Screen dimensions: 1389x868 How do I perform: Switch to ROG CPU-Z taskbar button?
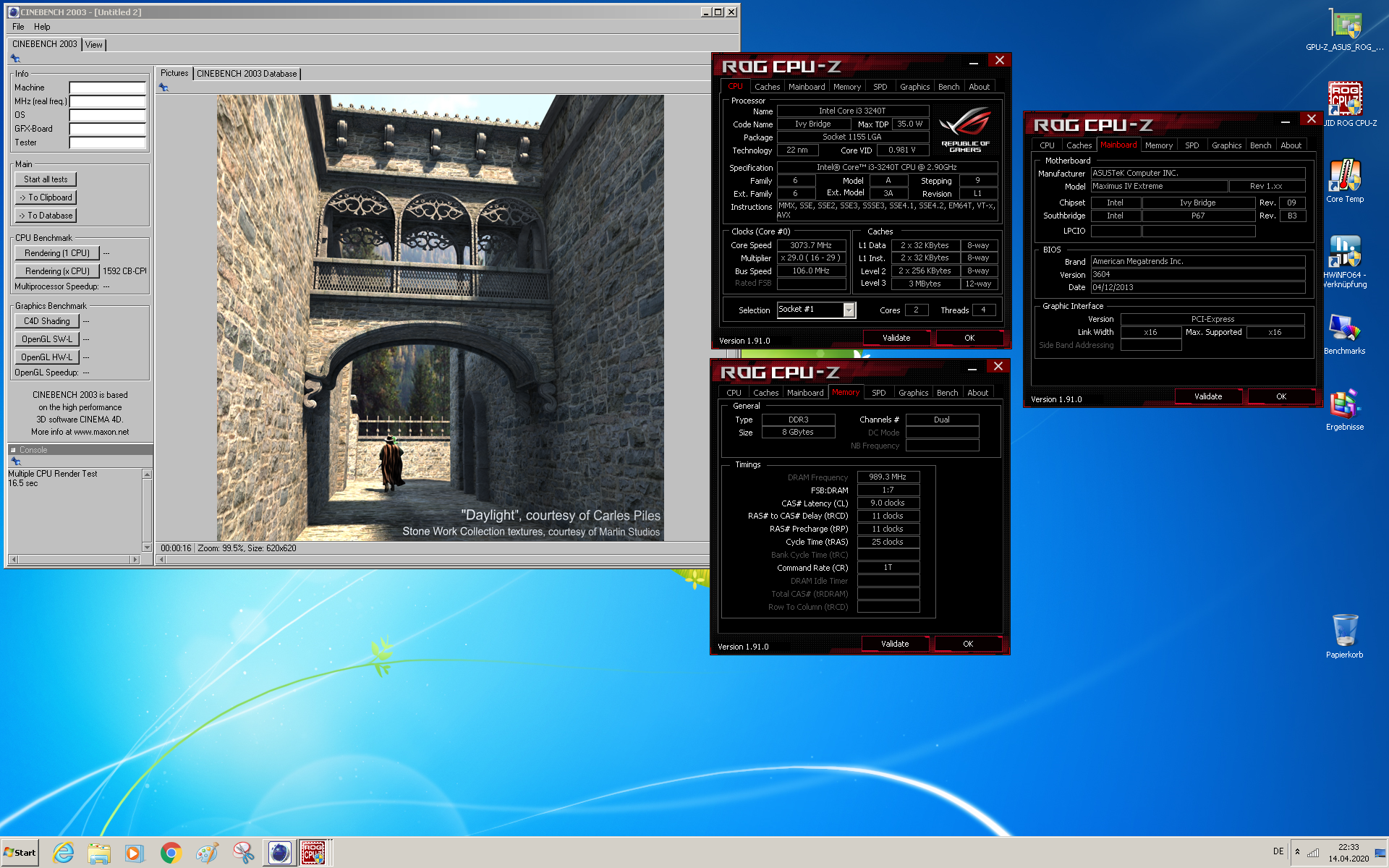pos(314,854)
